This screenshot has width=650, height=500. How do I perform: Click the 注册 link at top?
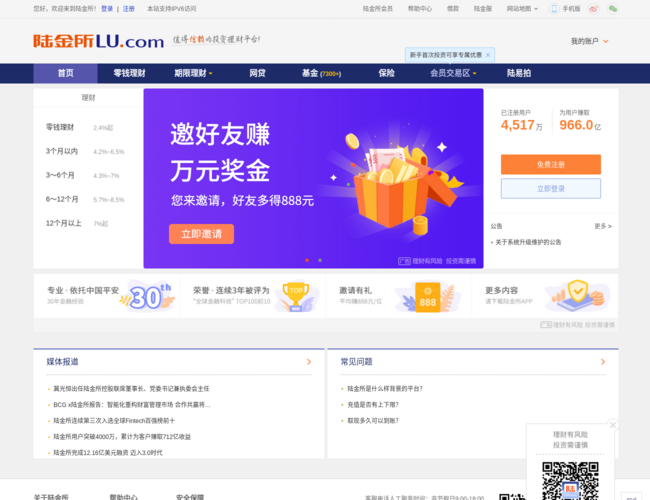pyautogui.click(x=129, y=9)
